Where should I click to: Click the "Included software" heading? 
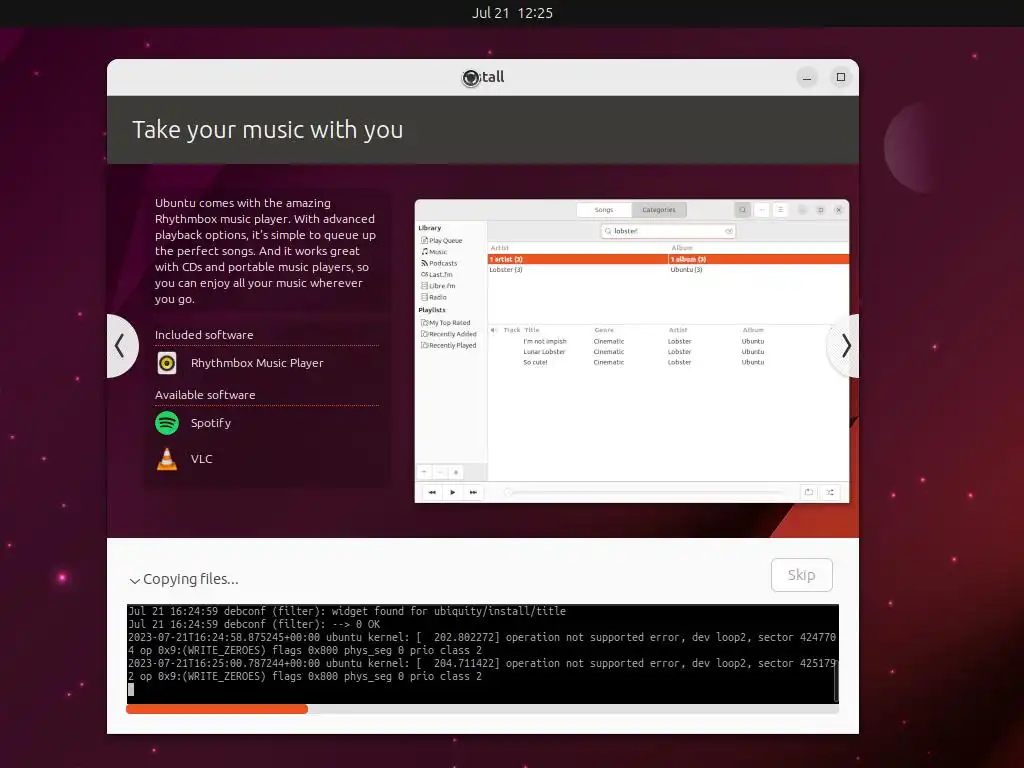204,335
